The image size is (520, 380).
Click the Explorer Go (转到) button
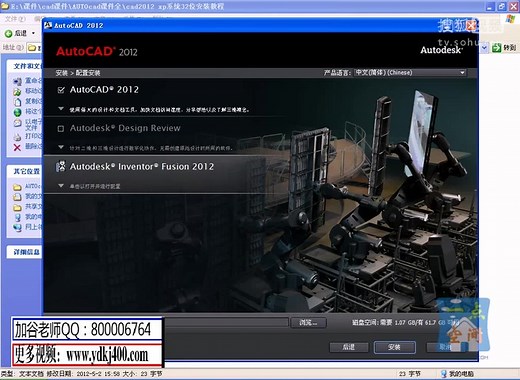[x=504, y=48]
